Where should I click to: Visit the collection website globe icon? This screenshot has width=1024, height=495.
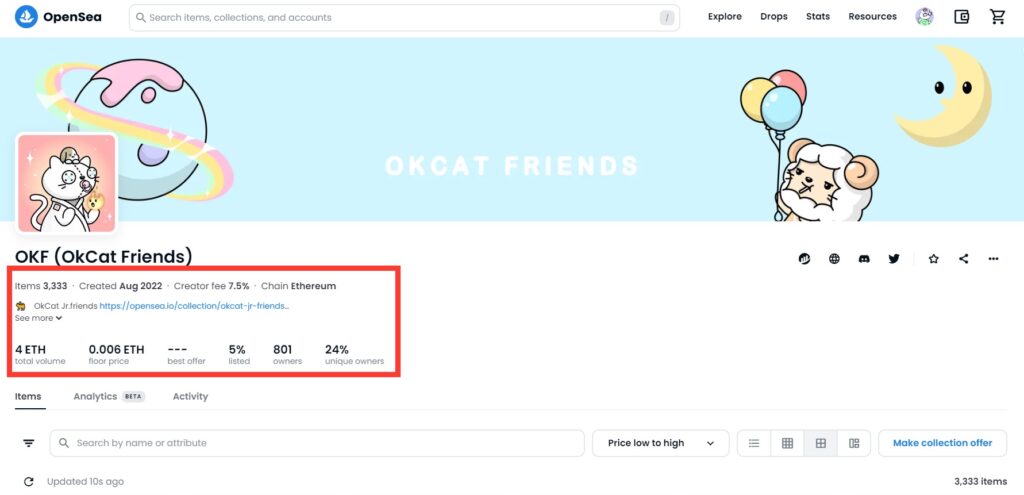834,259
